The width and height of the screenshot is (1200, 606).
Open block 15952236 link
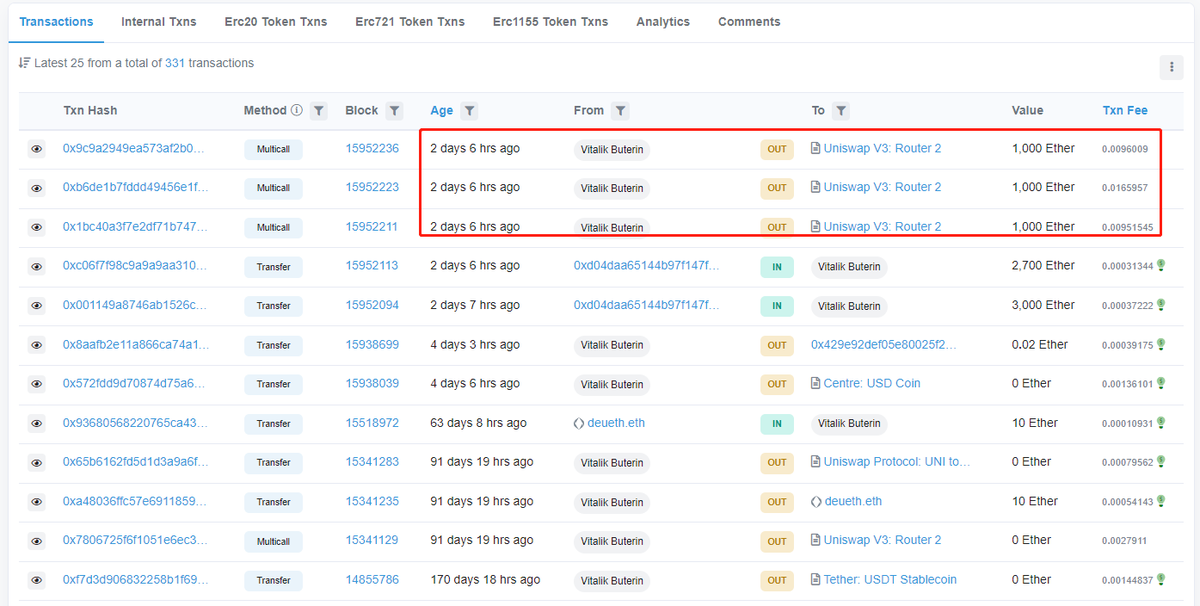[x=371, y=148]
